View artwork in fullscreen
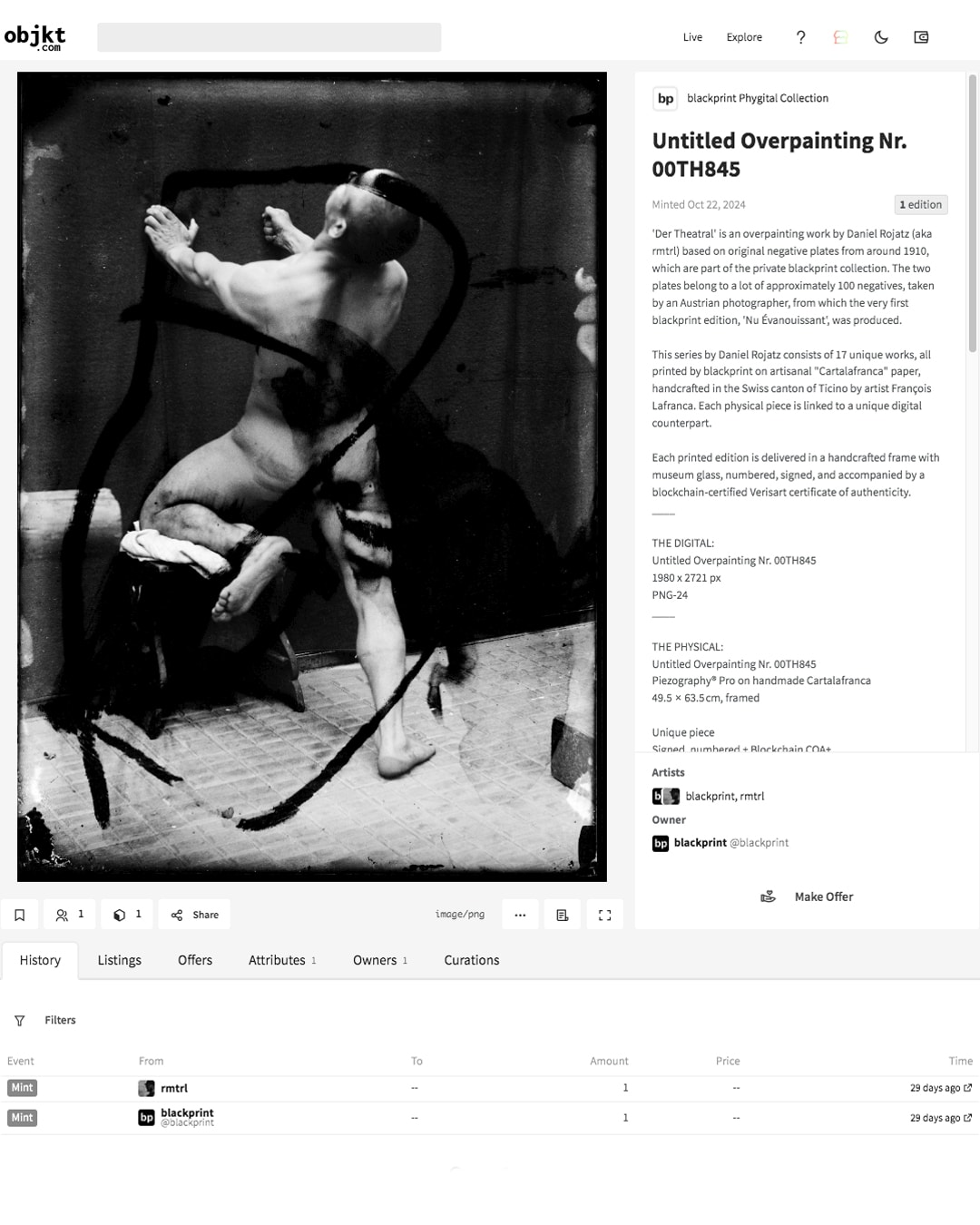This screenshot has height=1225, width=980. tap(605, 915)
